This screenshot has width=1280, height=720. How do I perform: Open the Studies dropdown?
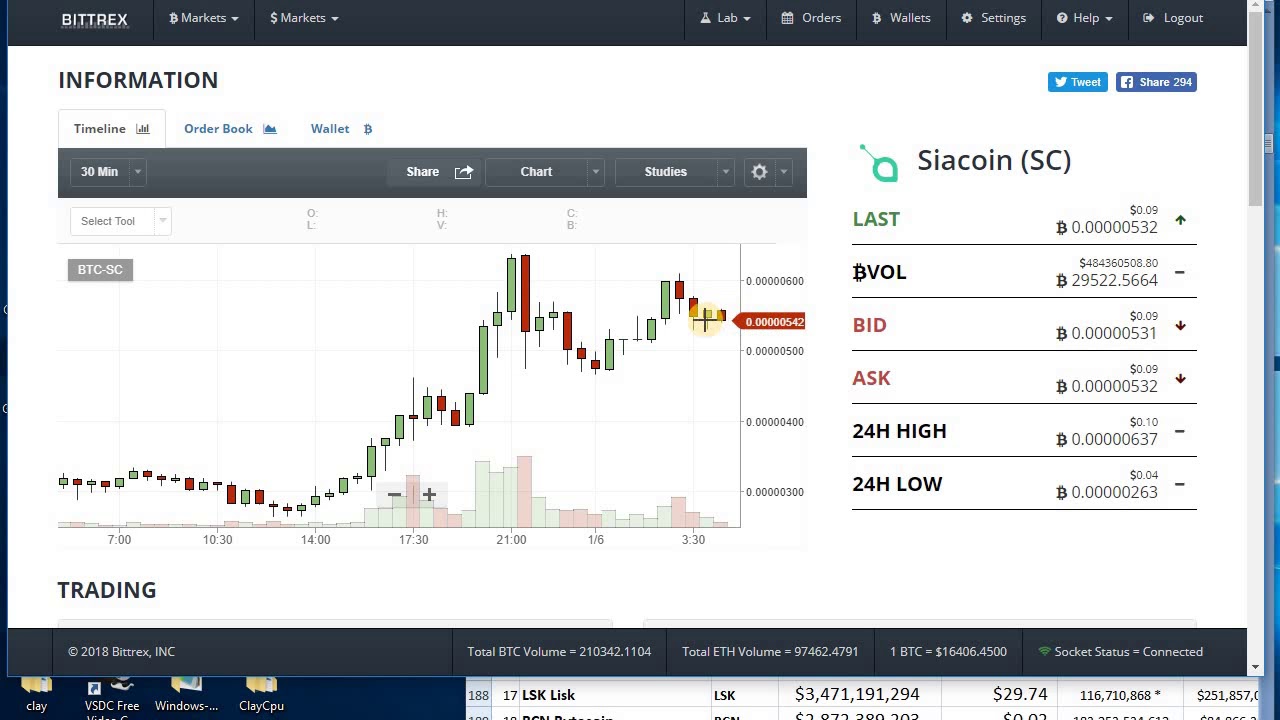point(675,172)
